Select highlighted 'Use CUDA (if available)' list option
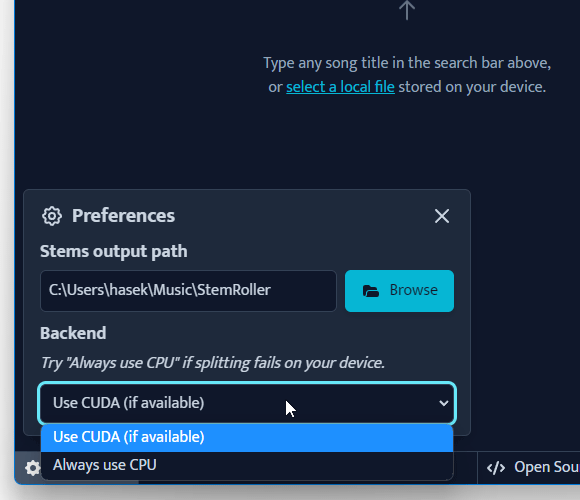 pos(247,438)
